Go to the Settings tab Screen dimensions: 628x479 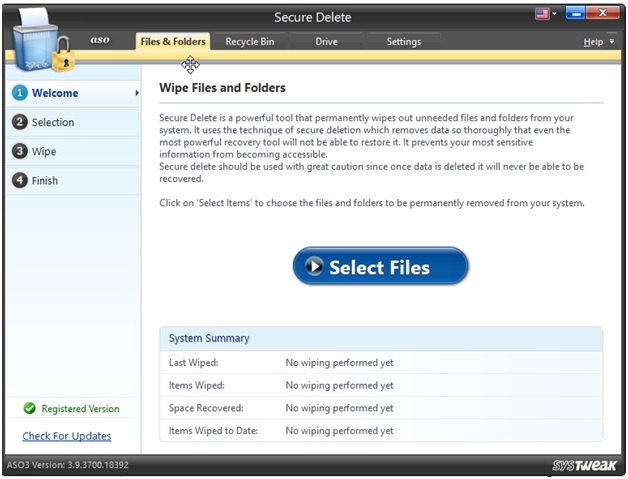coord(403,42)
